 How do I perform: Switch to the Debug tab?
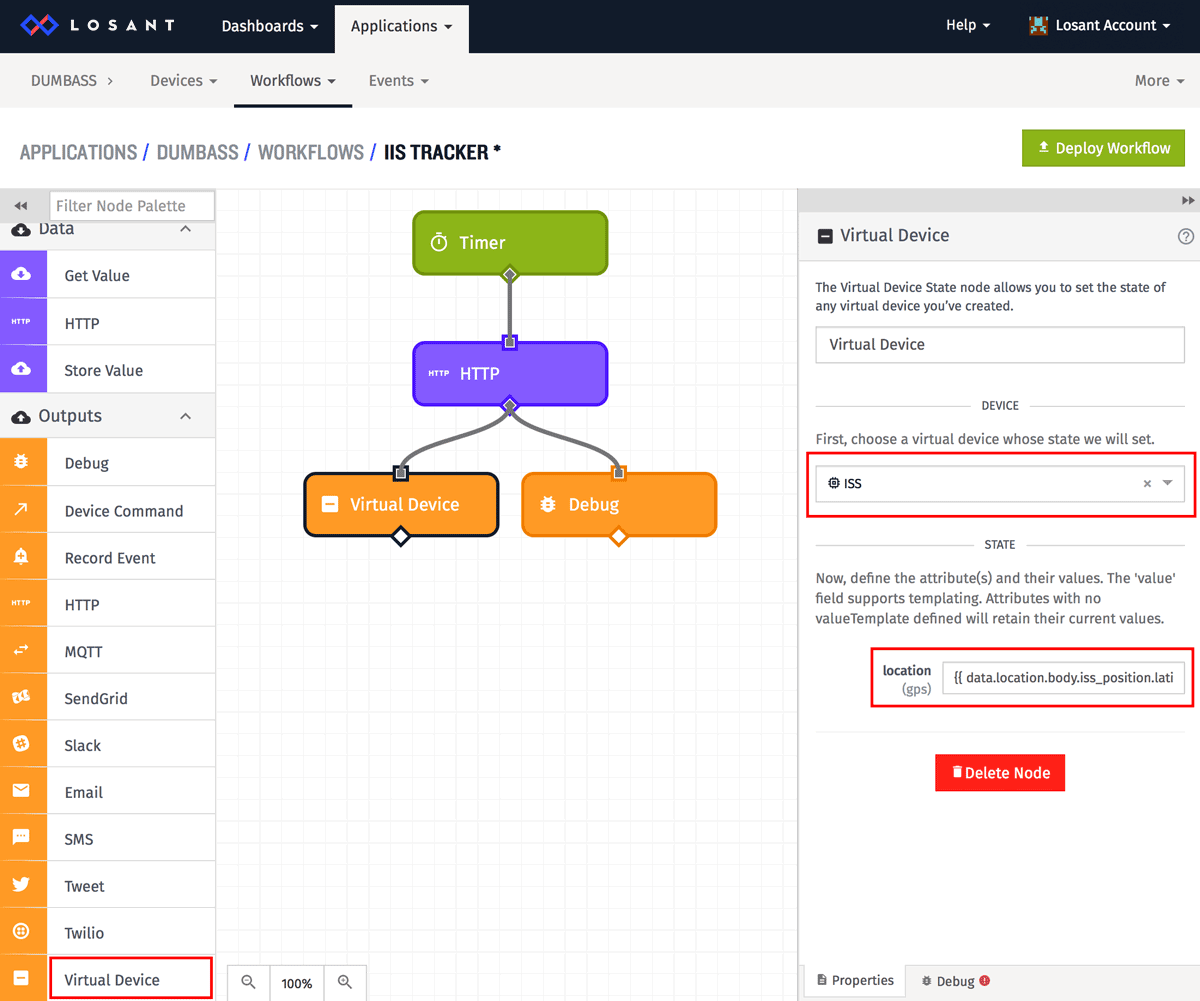pyautogui.click(x=955, y=982)
